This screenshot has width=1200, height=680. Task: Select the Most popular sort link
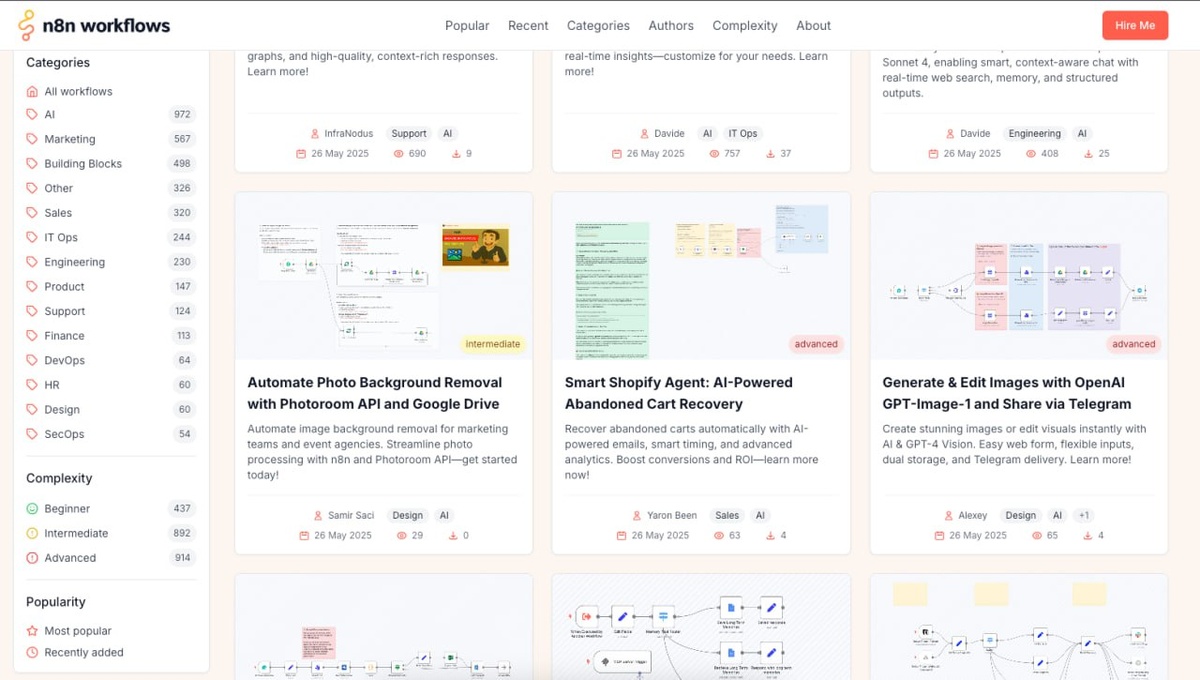point(78,631)
